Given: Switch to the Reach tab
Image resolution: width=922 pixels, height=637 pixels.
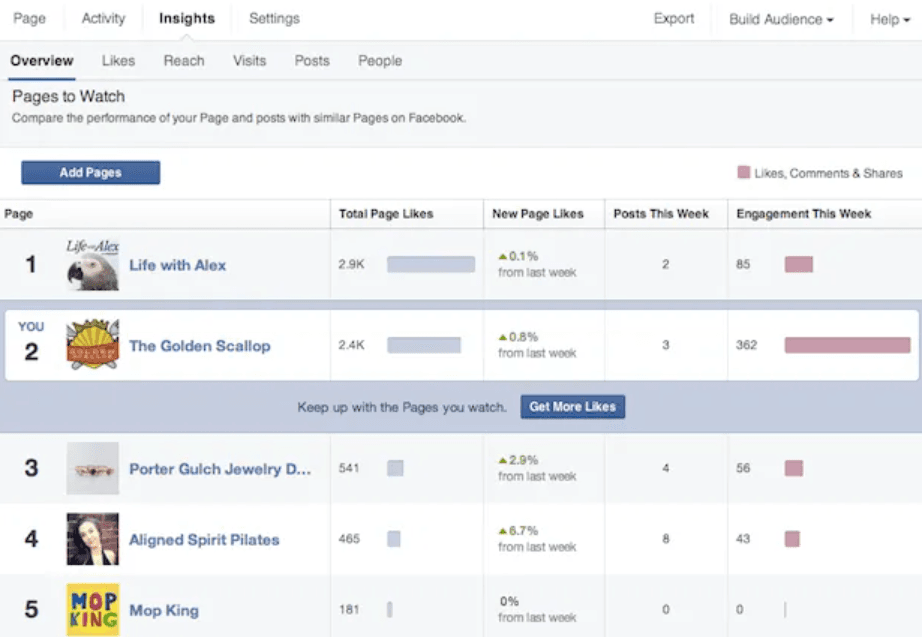Looking at the screenshot, I should tap(184, 61).
